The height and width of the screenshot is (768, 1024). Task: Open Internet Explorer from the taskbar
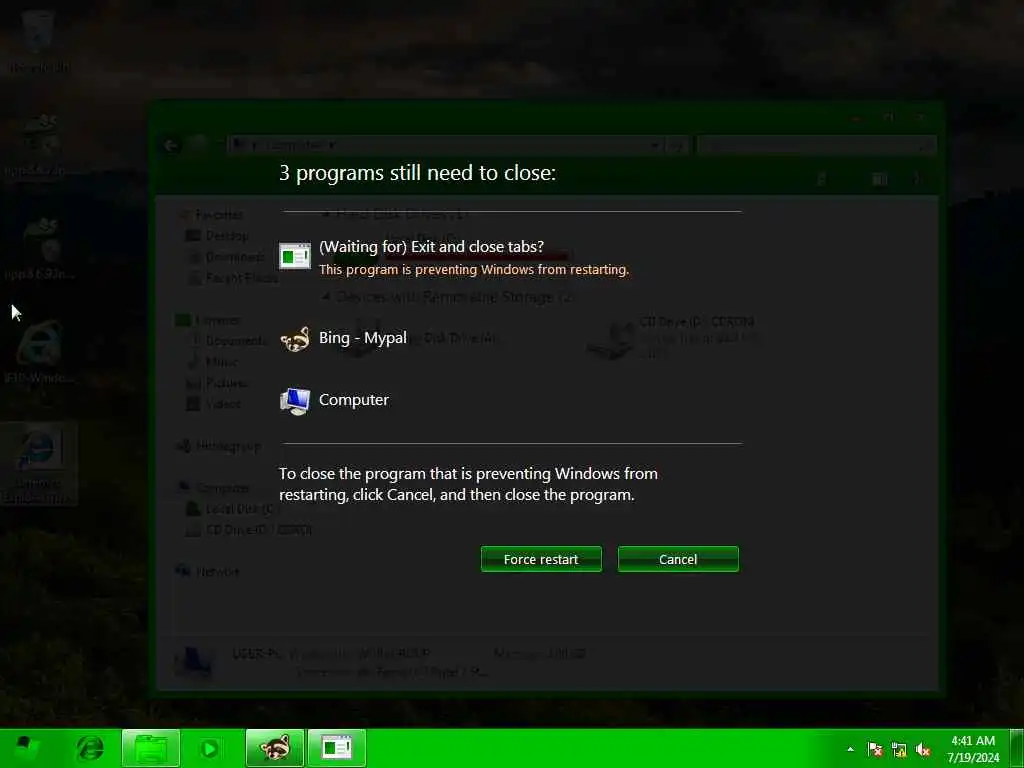(89, 748)
